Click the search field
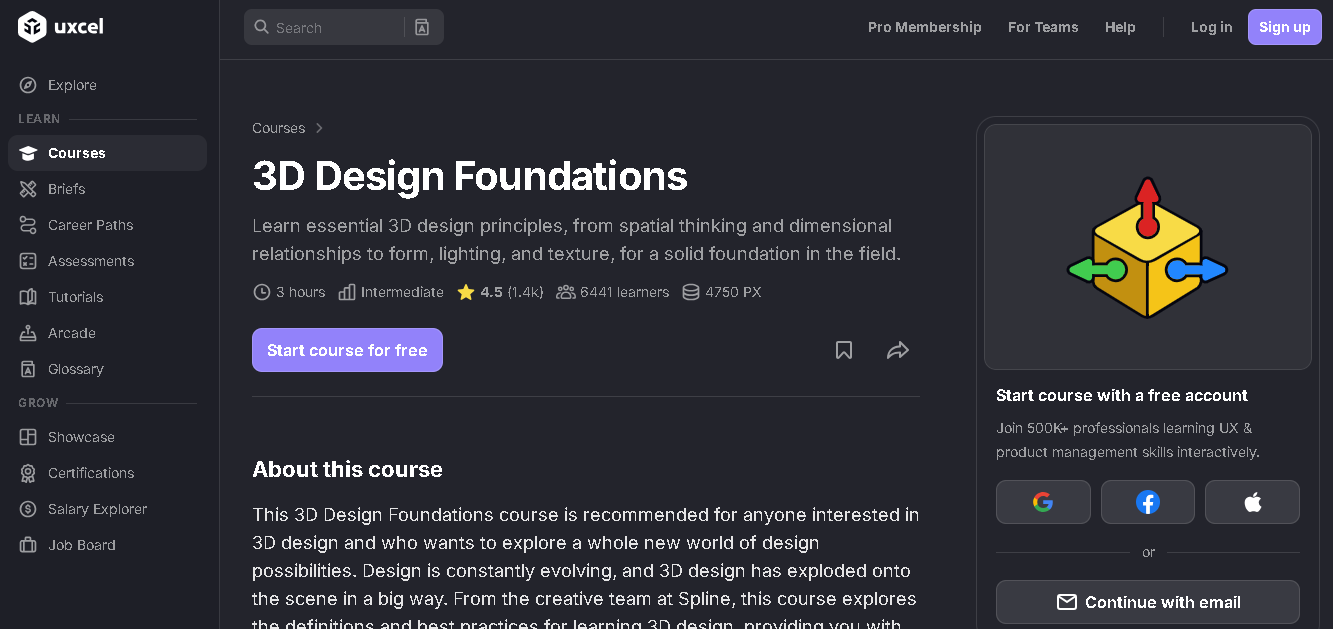 pyautogui.click(x=330, y=27)
